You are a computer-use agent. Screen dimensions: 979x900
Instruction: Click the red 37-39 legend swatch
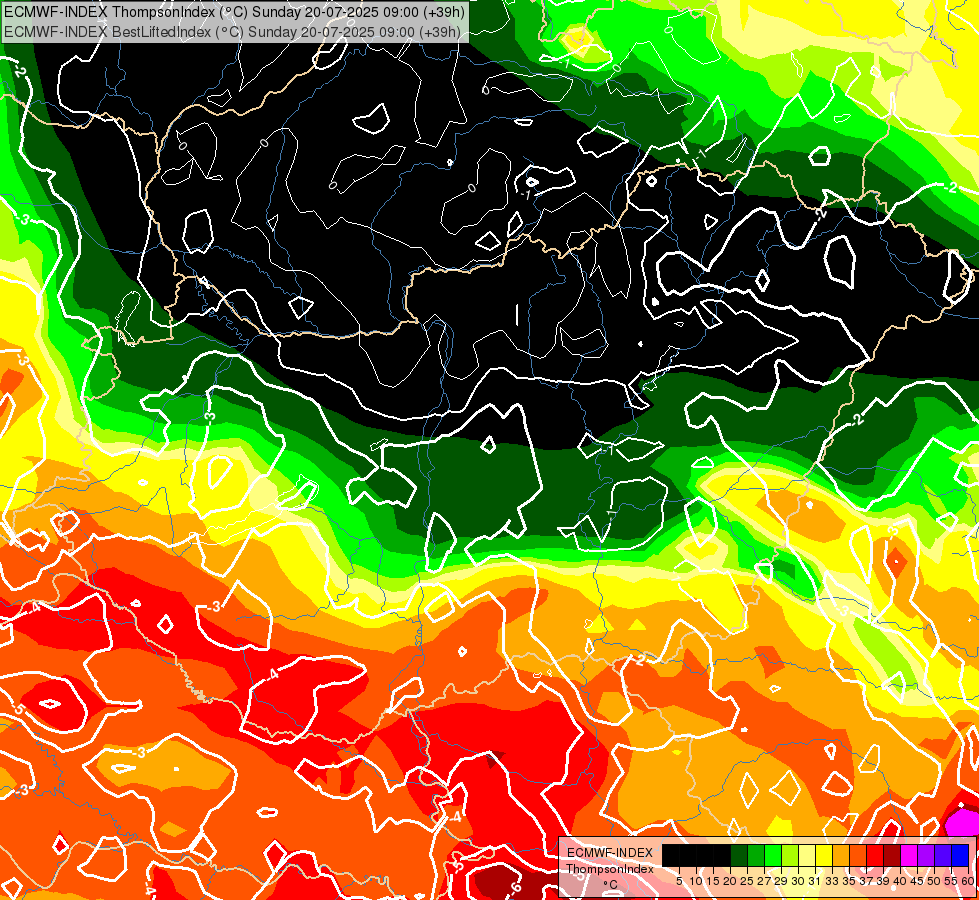875,855
